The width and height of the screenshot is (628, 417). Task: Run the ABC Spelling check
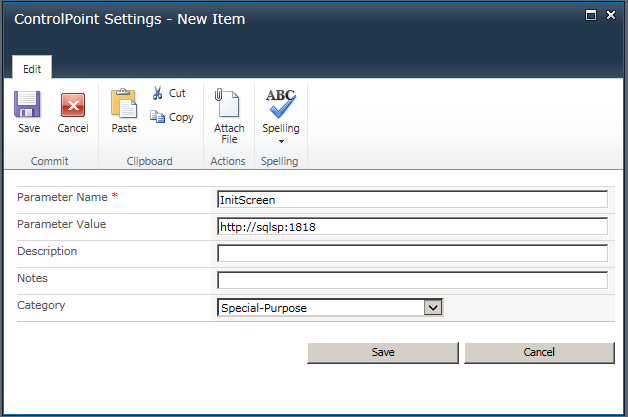280,104
